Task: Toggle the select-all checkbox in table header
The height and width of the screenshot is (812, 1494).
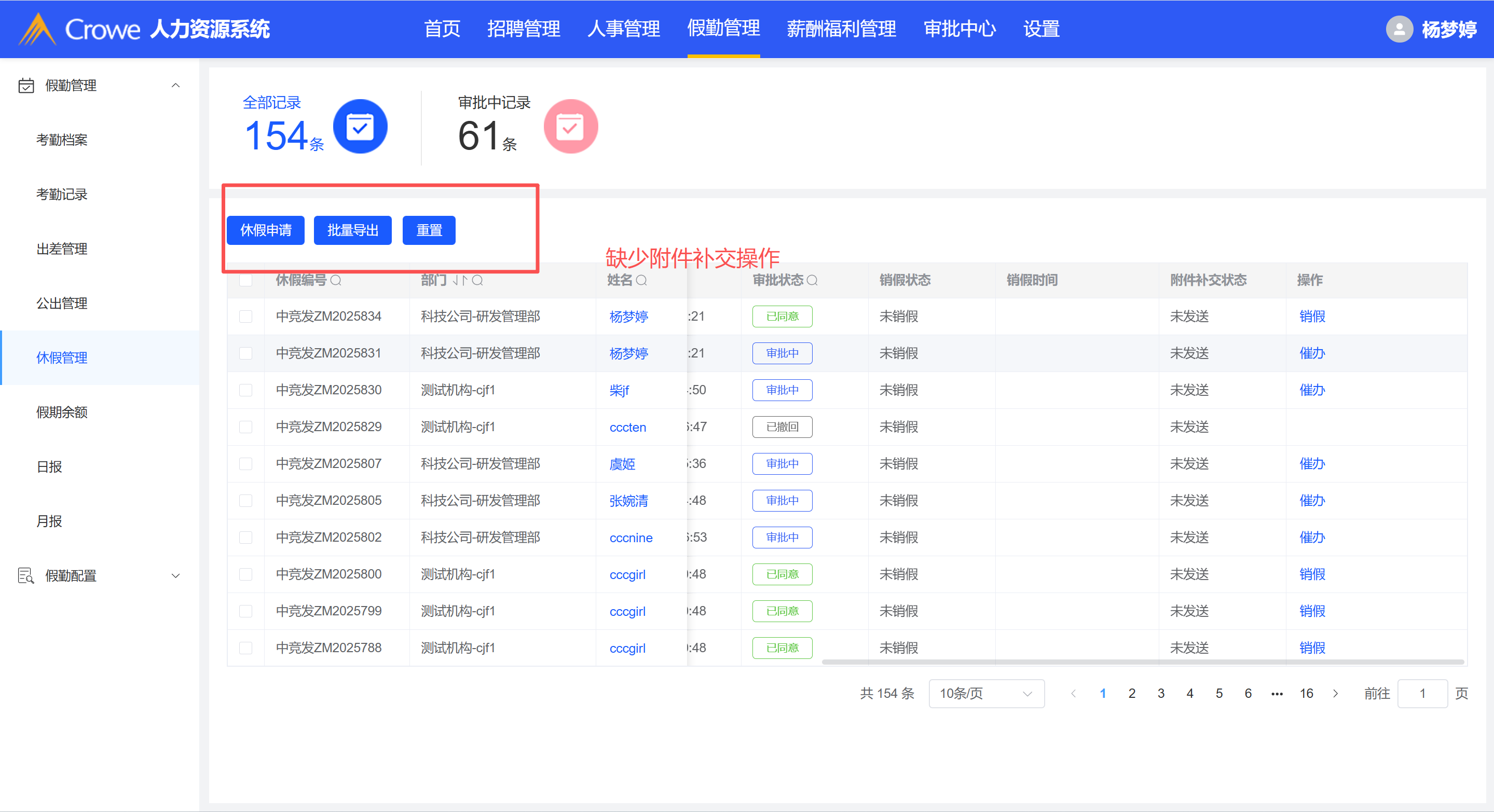Action: coord(246,281)
